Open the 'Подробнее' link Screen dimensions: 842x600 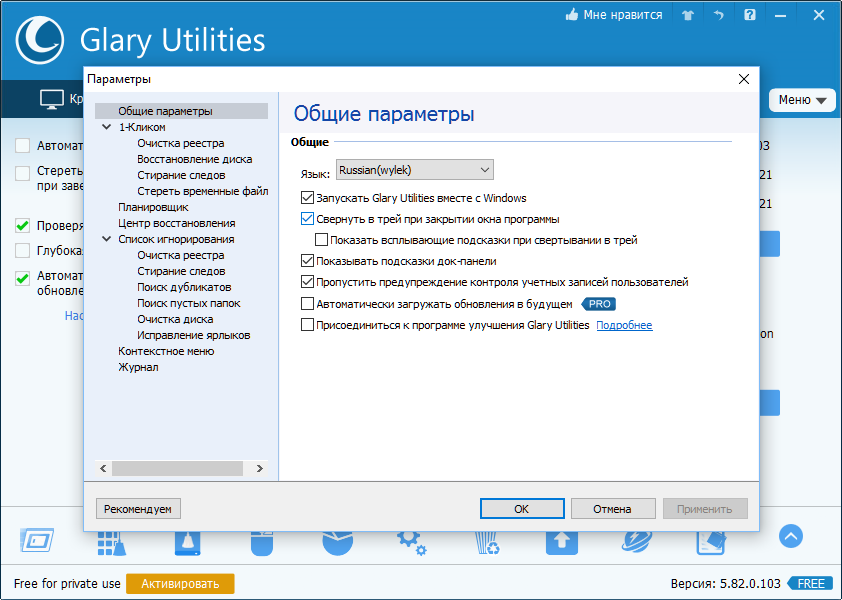tap(624, 325)
